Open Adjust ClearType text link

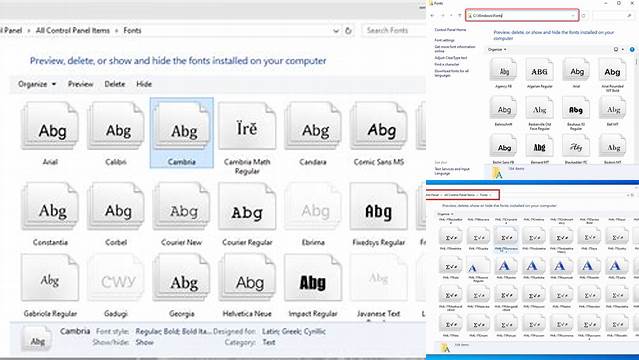tap(451, 58)
